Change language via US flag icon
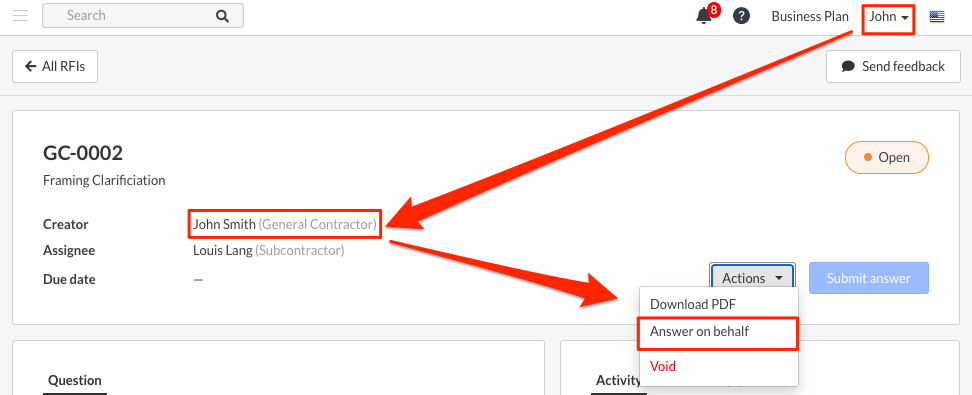This screenshot has height=395, width=972. [x=937, y=17]
